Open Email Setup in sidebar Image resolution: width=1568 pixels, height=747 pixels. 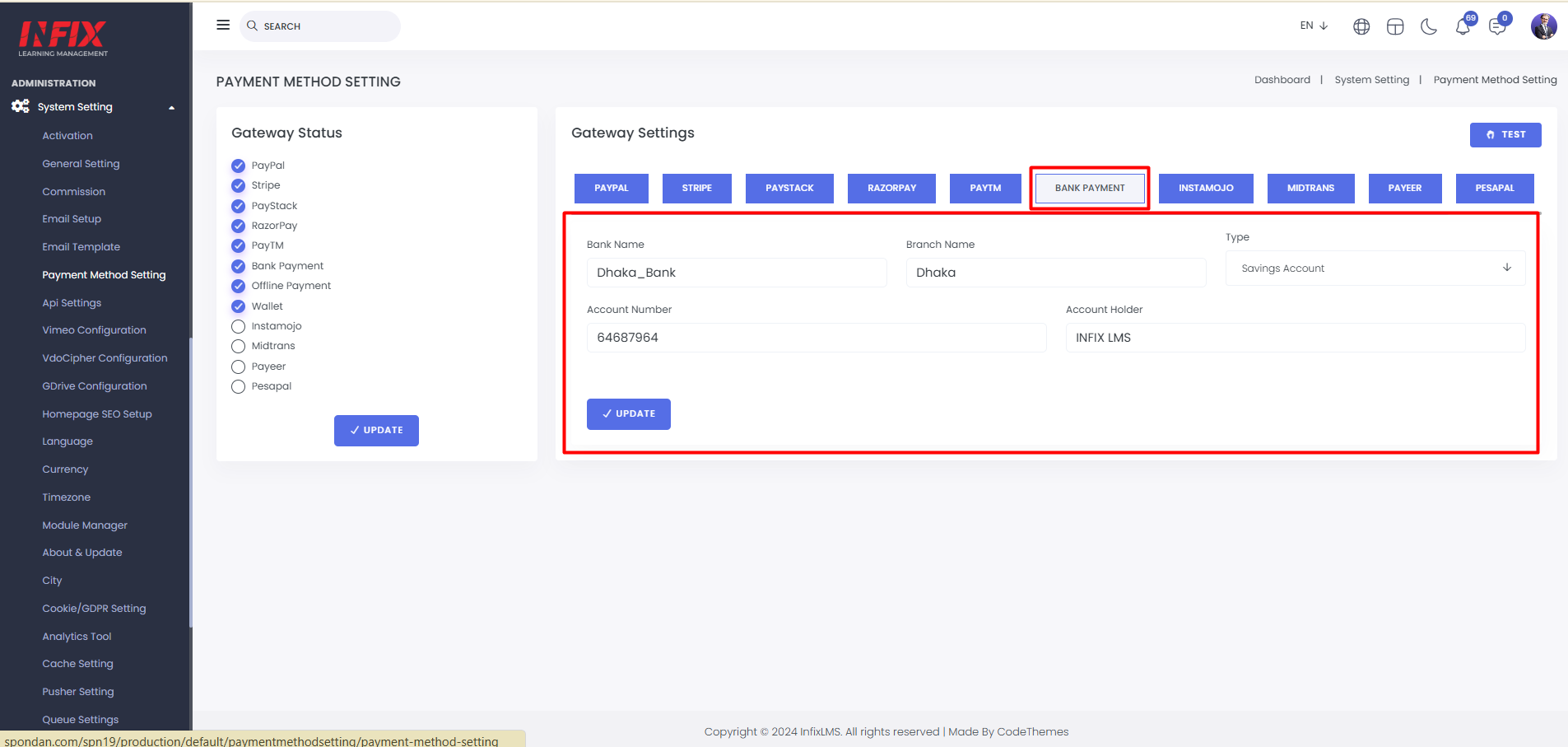72,219
